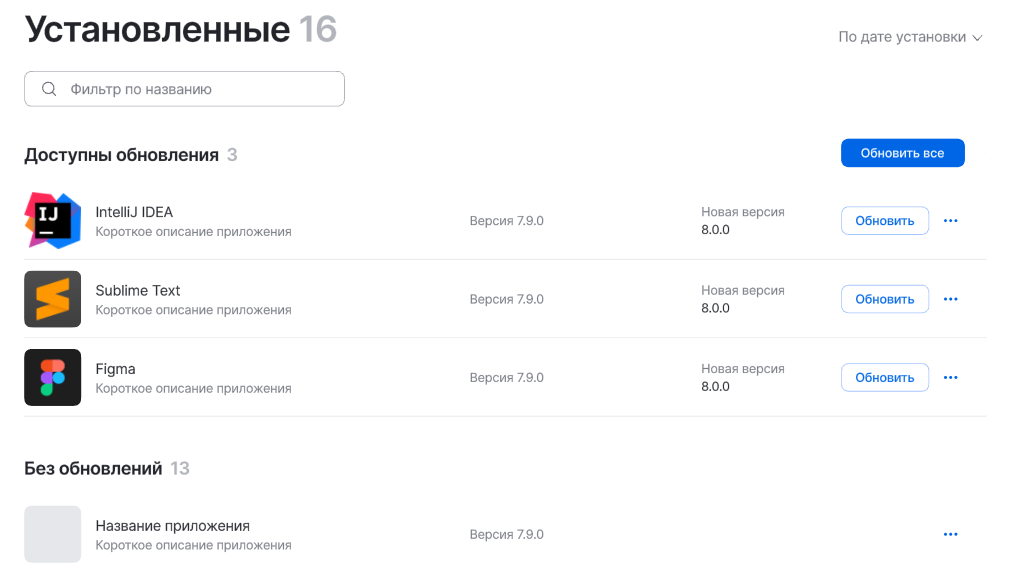Update Sublime Text with its Обновить button
1018x567 pixels.
(884, 299)
